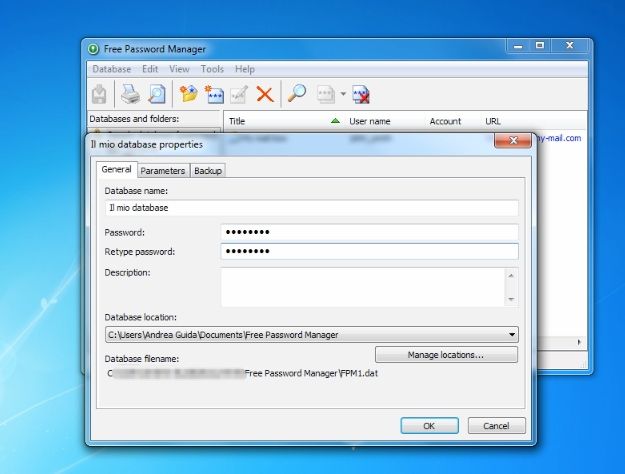Sort by the Account column header
The image size is (625, 474).
click(445, 121)
